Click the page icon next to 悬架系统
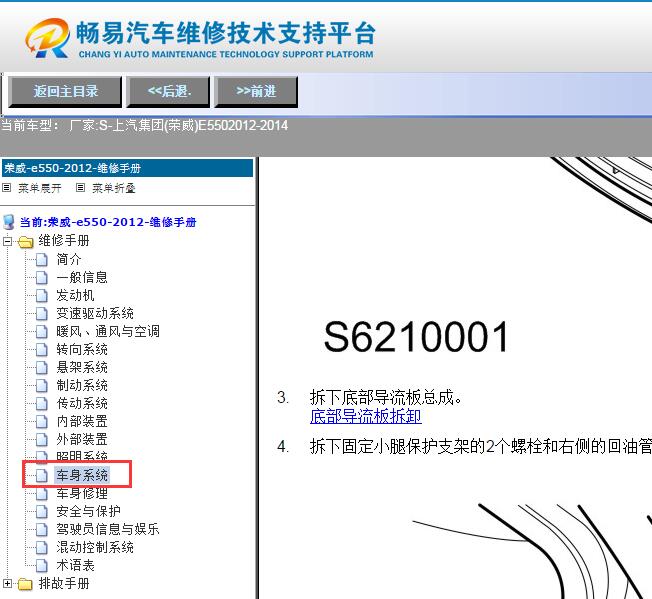Viewport: 652px width, 599px height. pos(42,367)
